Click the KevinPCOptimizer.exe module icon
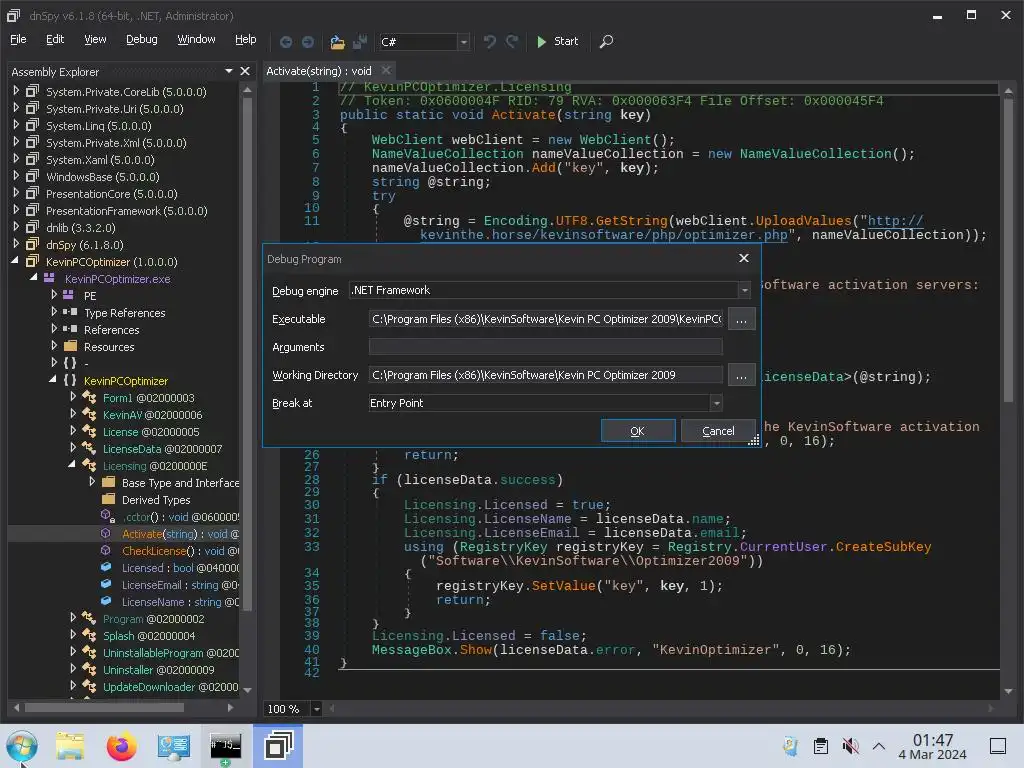 [x=49, y=278]
